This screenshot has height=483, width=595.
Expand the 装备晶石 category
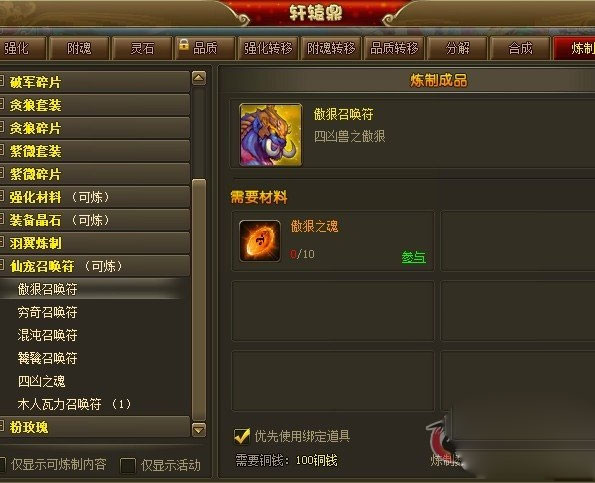[95, 220]
